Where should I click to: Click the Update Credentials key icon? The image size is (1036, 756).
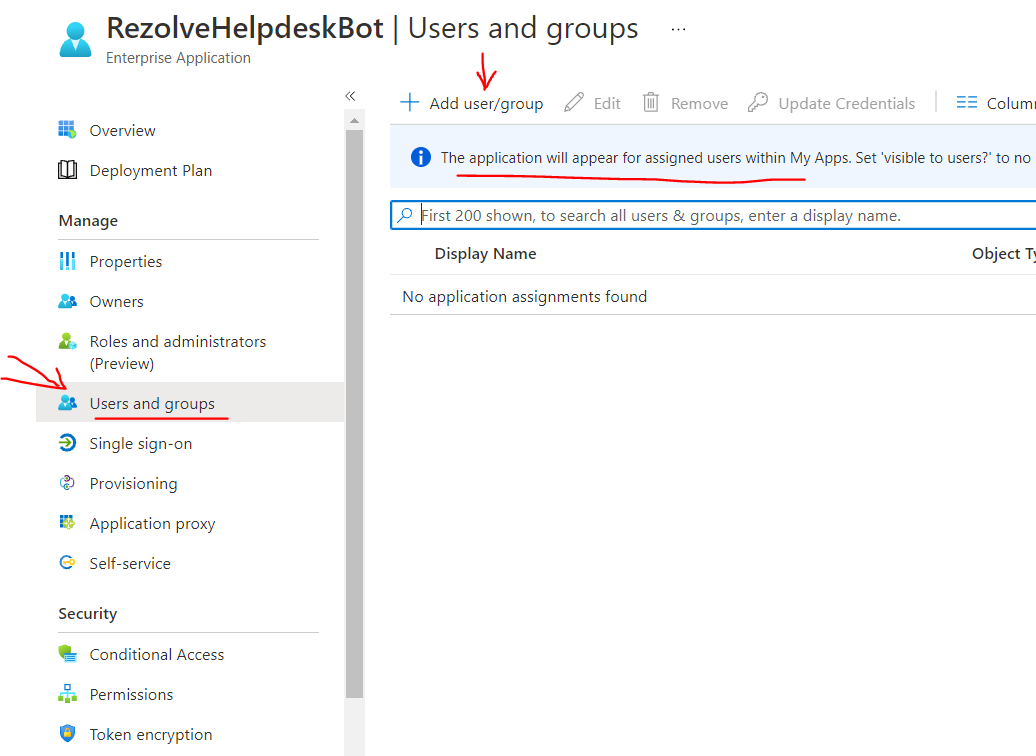click(758, 102)
